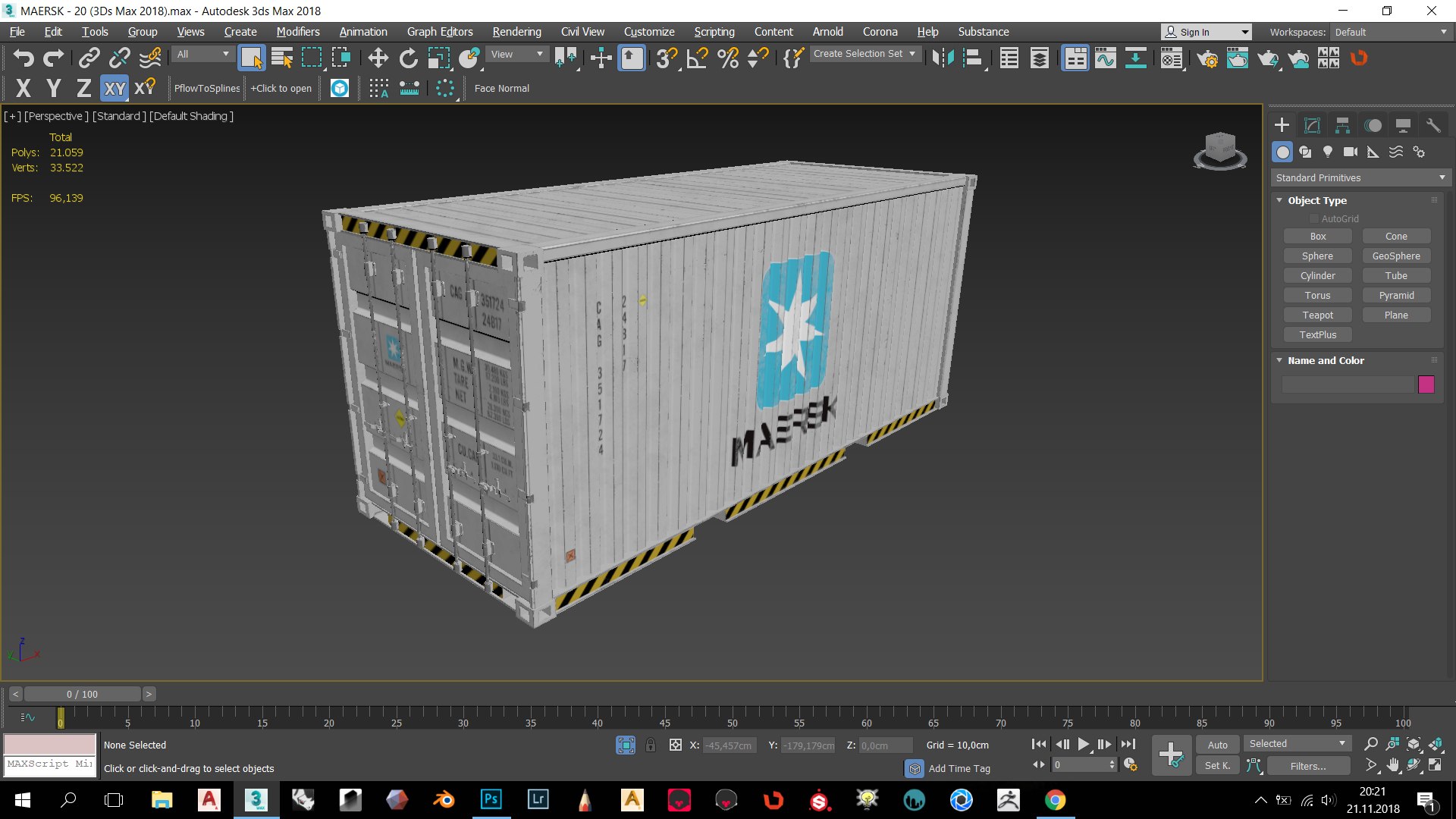Click the Mirror tool icon
Image resolution: width=1456 pixels, height=819 pixels.
click(x=943, y=58)
